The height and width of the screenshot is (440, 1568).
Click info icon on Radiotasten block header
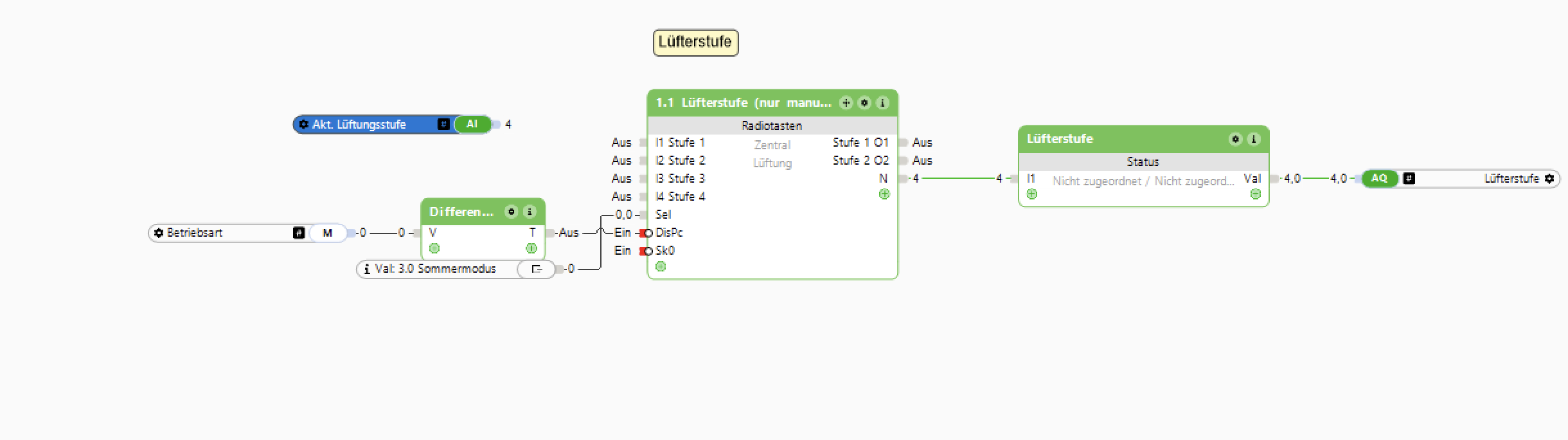tap(882, 103)
